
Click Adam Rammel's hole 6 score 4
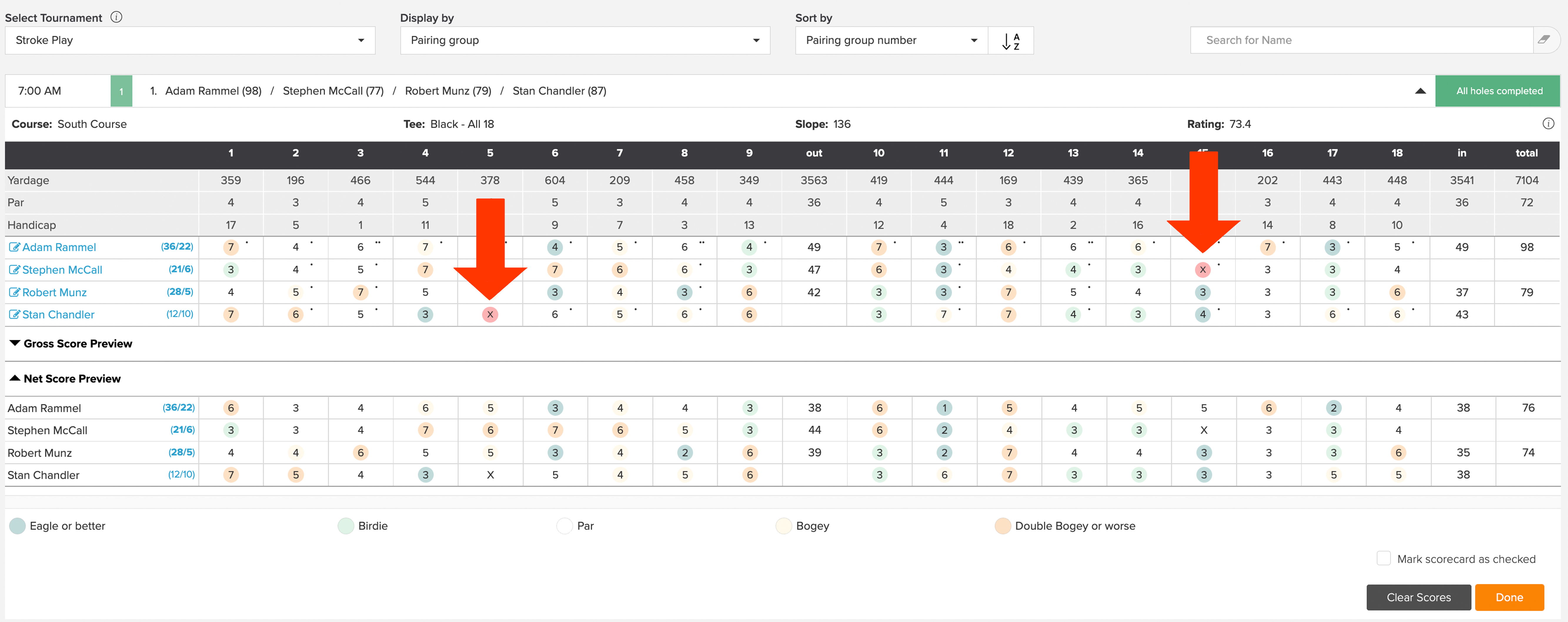pos(555,247)
